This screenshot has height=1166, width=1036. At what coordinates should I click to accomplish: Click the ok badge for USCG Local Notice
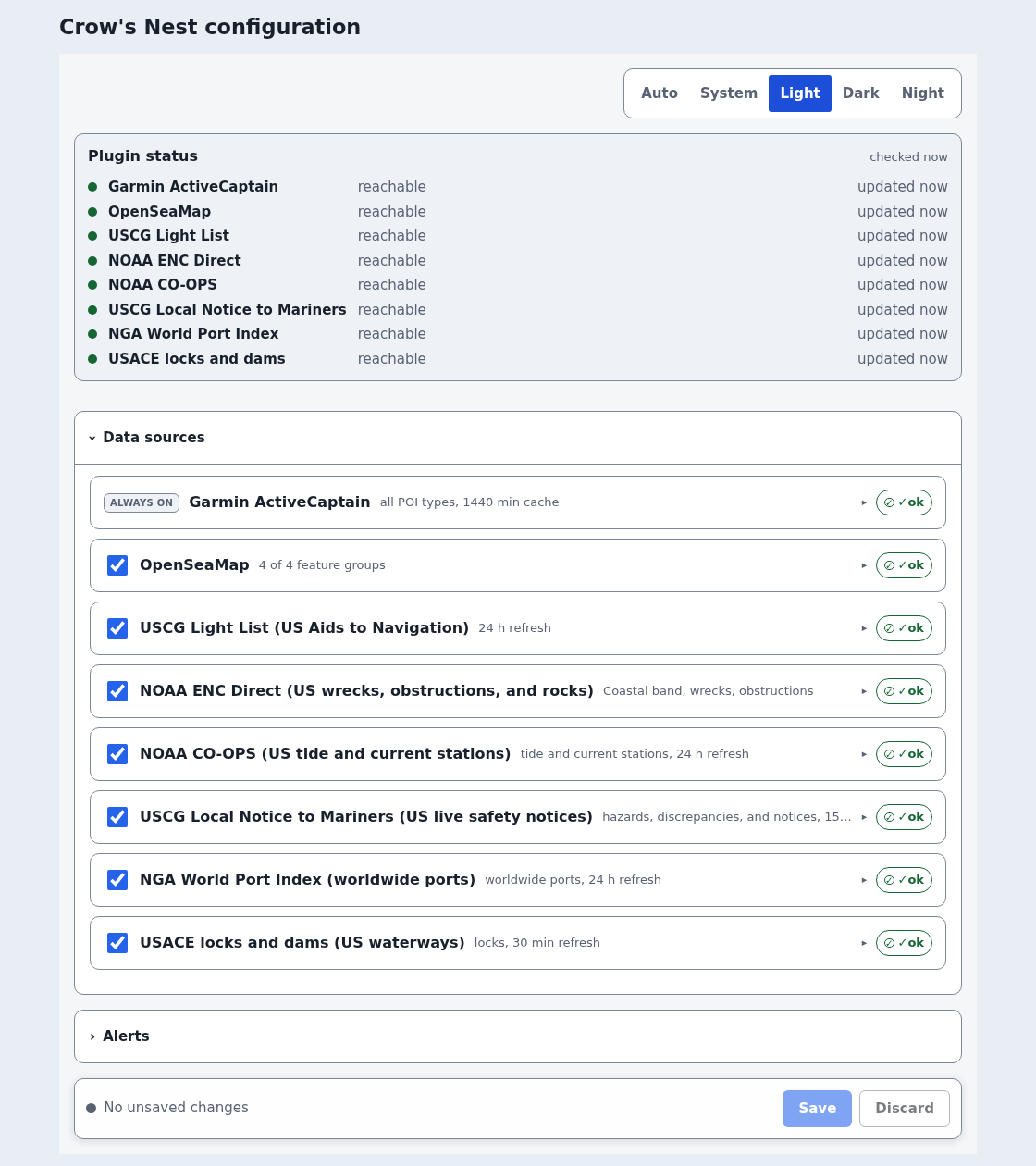[x=904, y=817]
